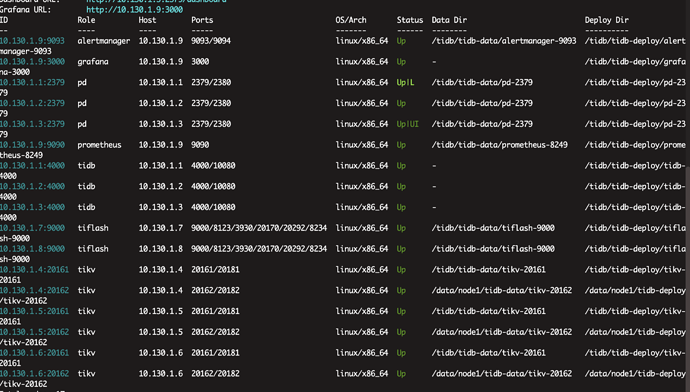Click the pd ID 10.130.1.3:2379

point(32,124)
